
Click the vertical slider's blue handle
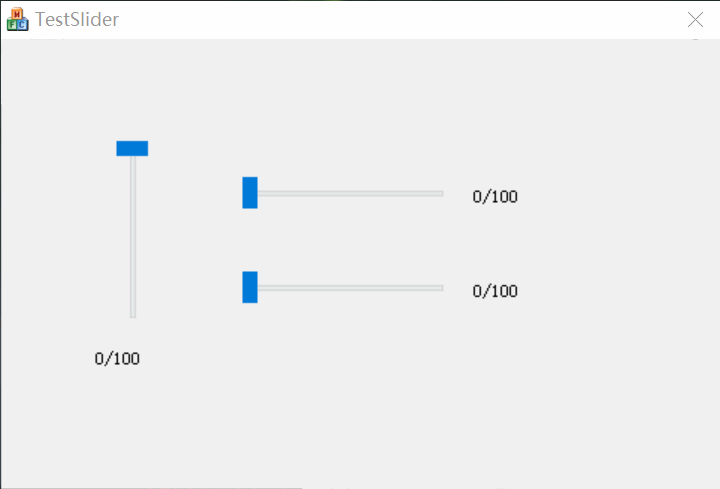pyautogui.click(x=132, y=148)
